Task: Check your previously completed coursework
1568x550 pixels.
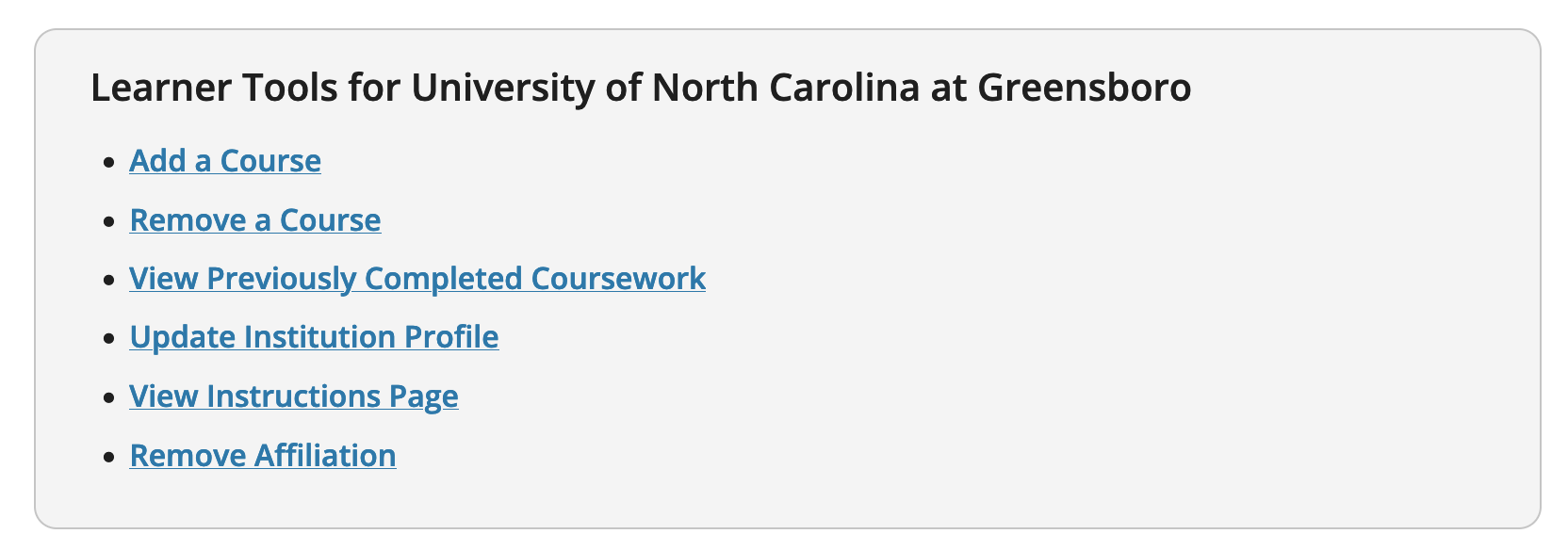Action: tap(416, 279)
